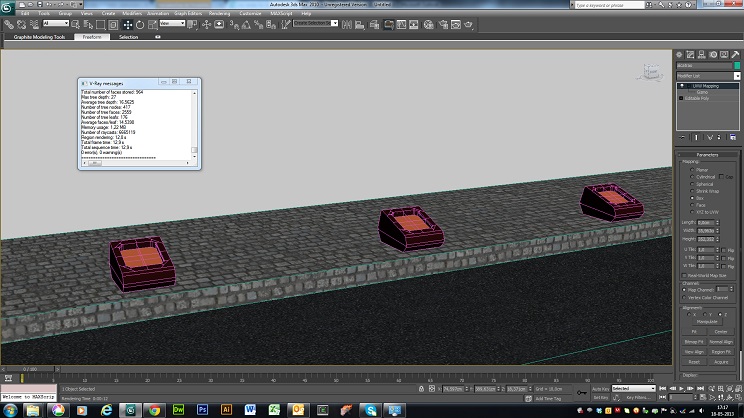Select the Vertex Color Channel radio
This screenshot has width=744, height=418.
point(684,297)
